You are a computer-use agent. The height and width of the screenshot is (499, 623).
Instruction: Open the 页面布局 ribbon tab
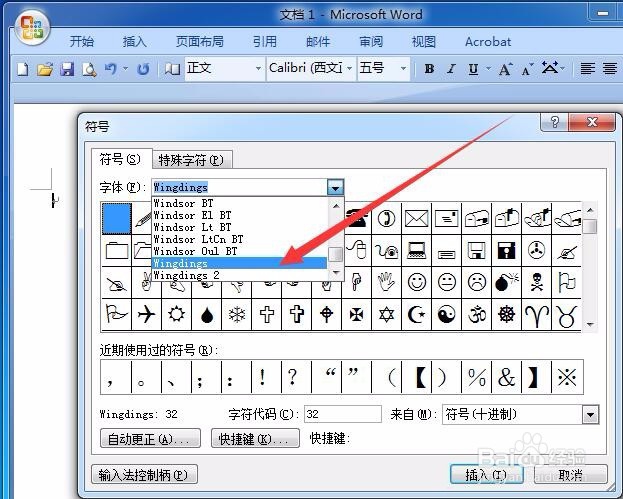[199, 42]
